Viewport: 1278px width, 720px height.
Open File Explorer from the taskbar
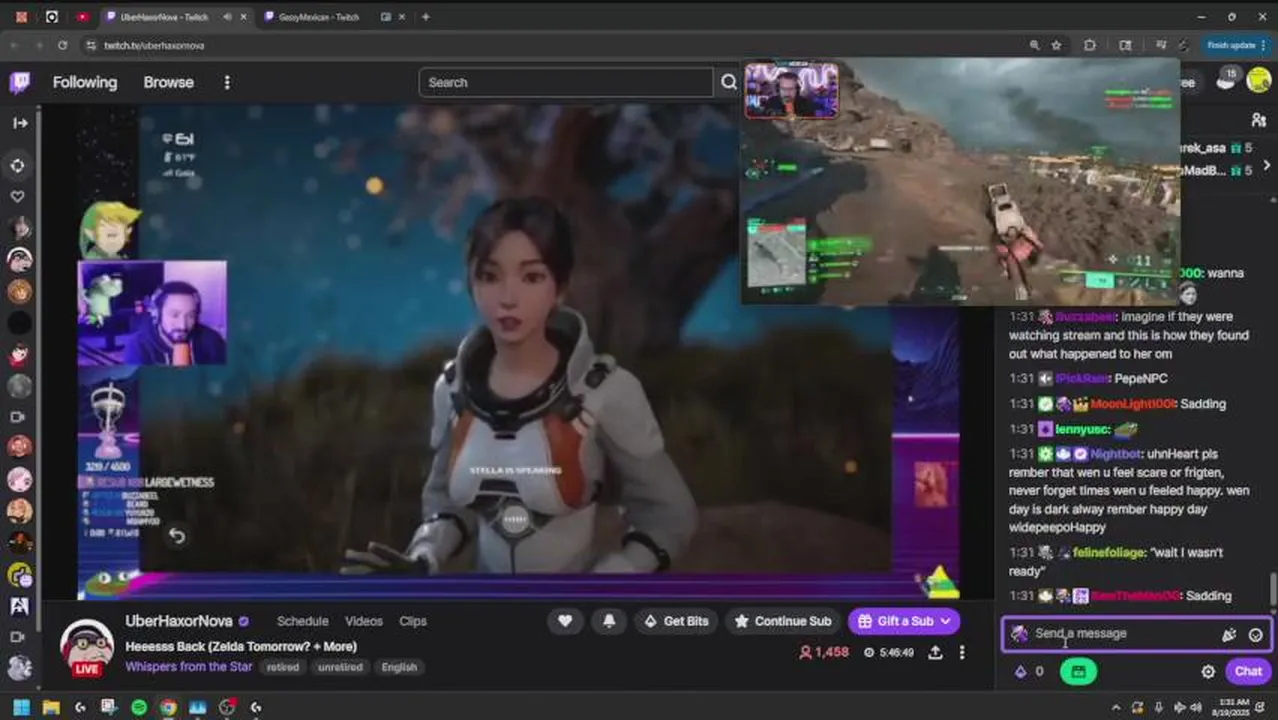tap(51, 707)
